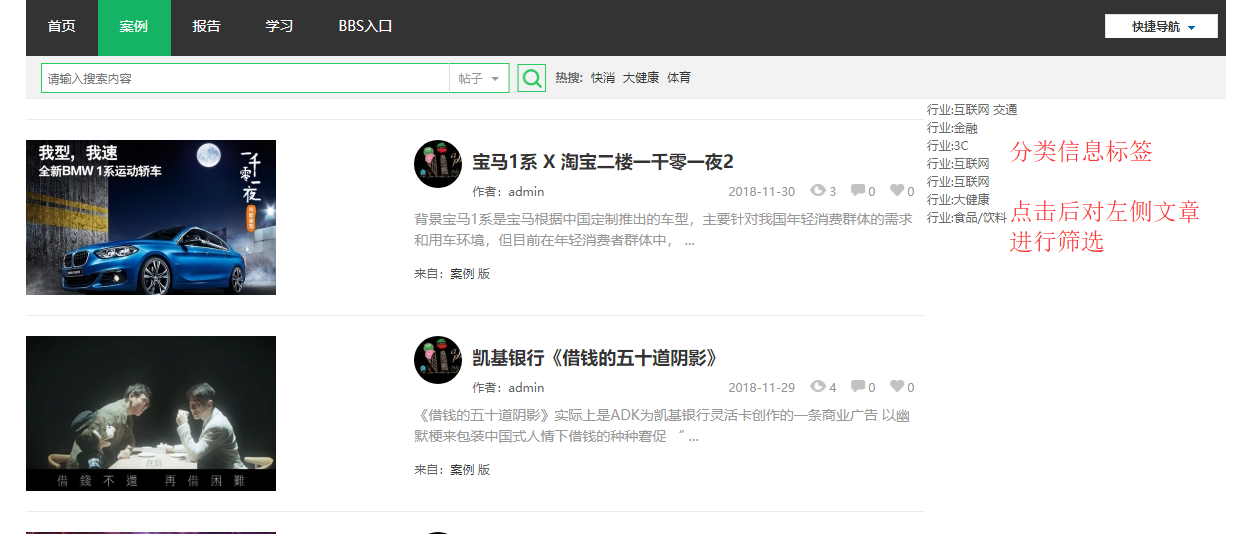Viewport: 1241px width, 534px height.
Task: Filter by tag 行业:食品/饮料
Action: [x=967, y=218]
